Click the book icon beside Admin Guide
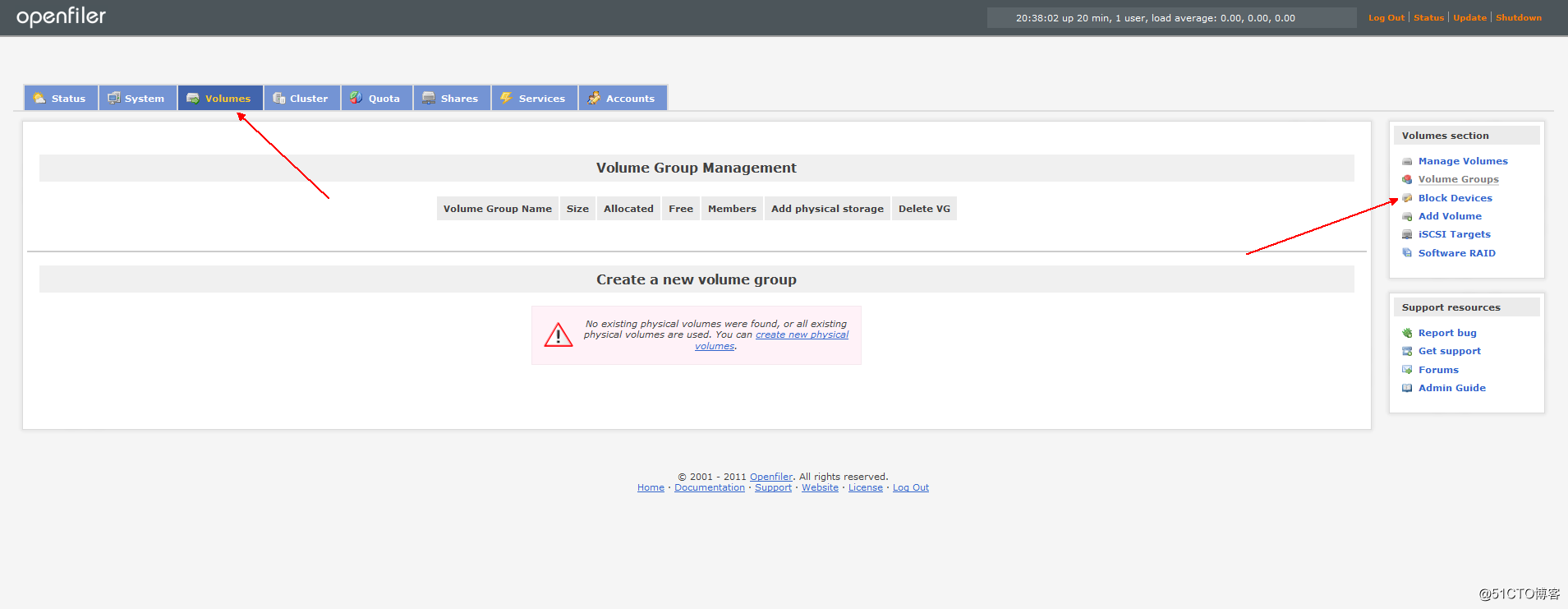 (x=1407, y=388)
